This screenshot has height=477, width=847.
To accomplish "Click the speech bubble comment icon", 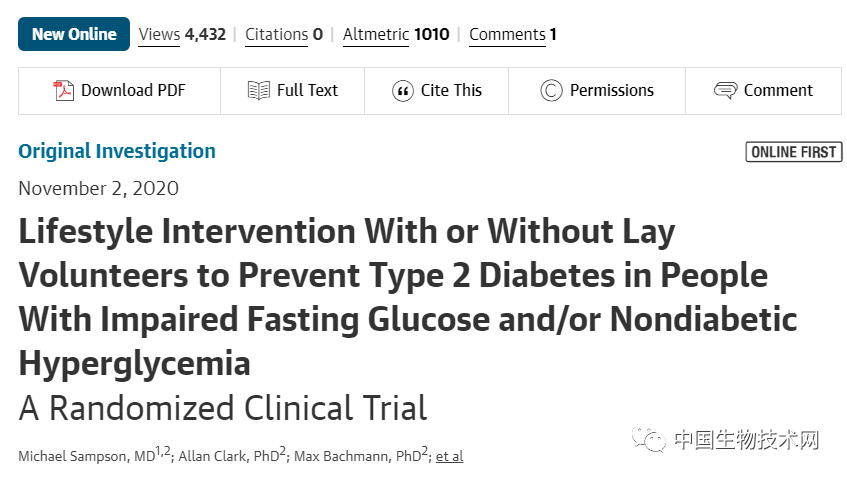I will [x=726, y=91].
